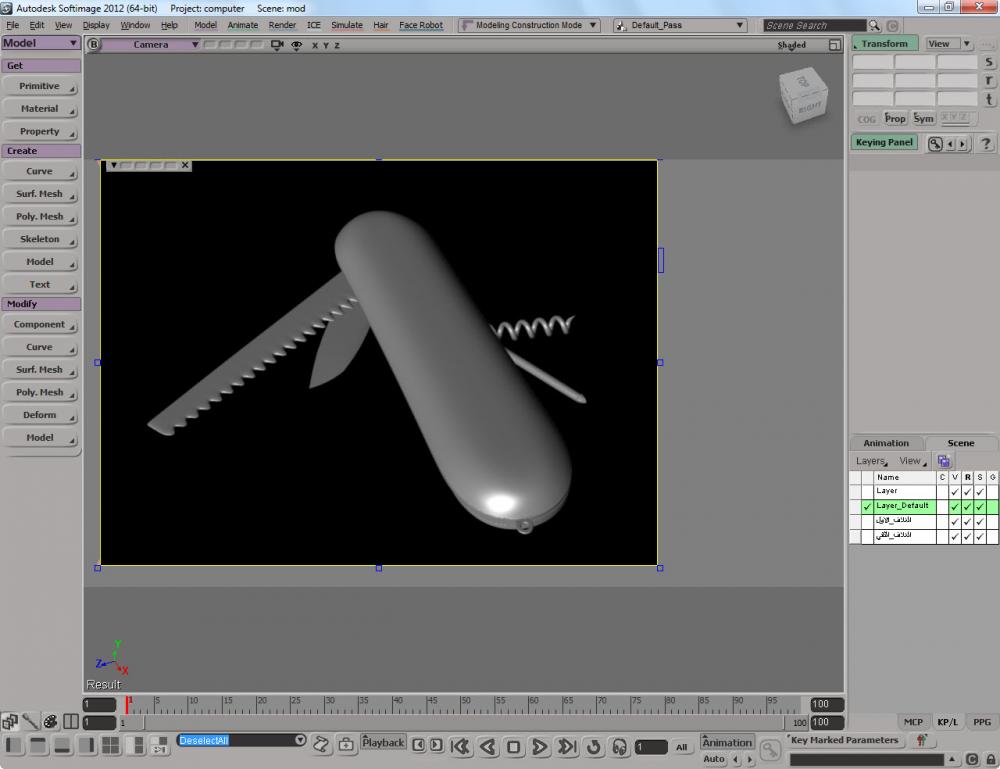Screen dimensions: 1000x769
Task: Click the loop playback icon
Action: pyautogui.click(x=593, y=746)
